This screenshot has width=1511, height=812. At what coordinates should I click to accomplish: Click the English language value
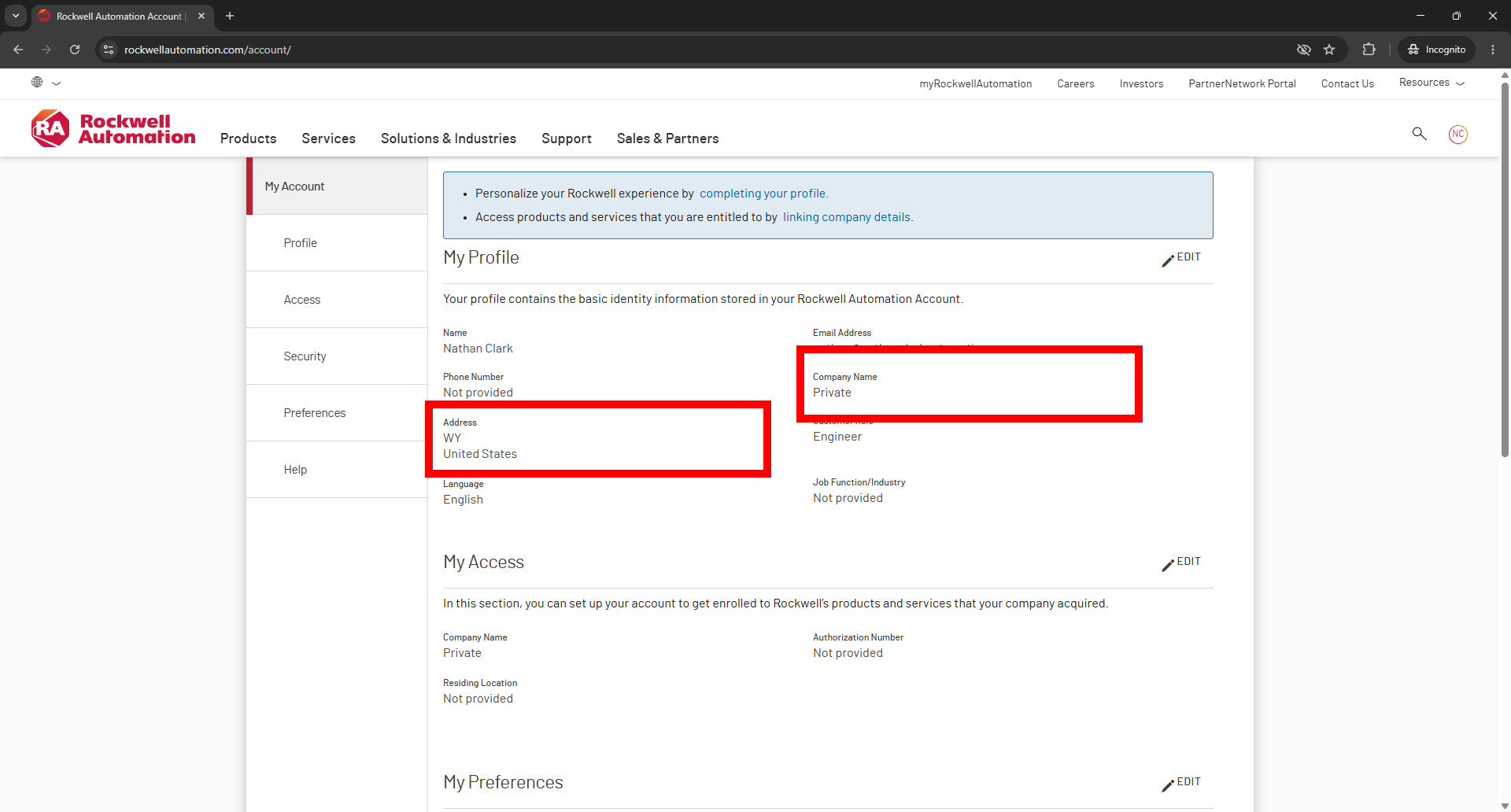click(463, 500)
